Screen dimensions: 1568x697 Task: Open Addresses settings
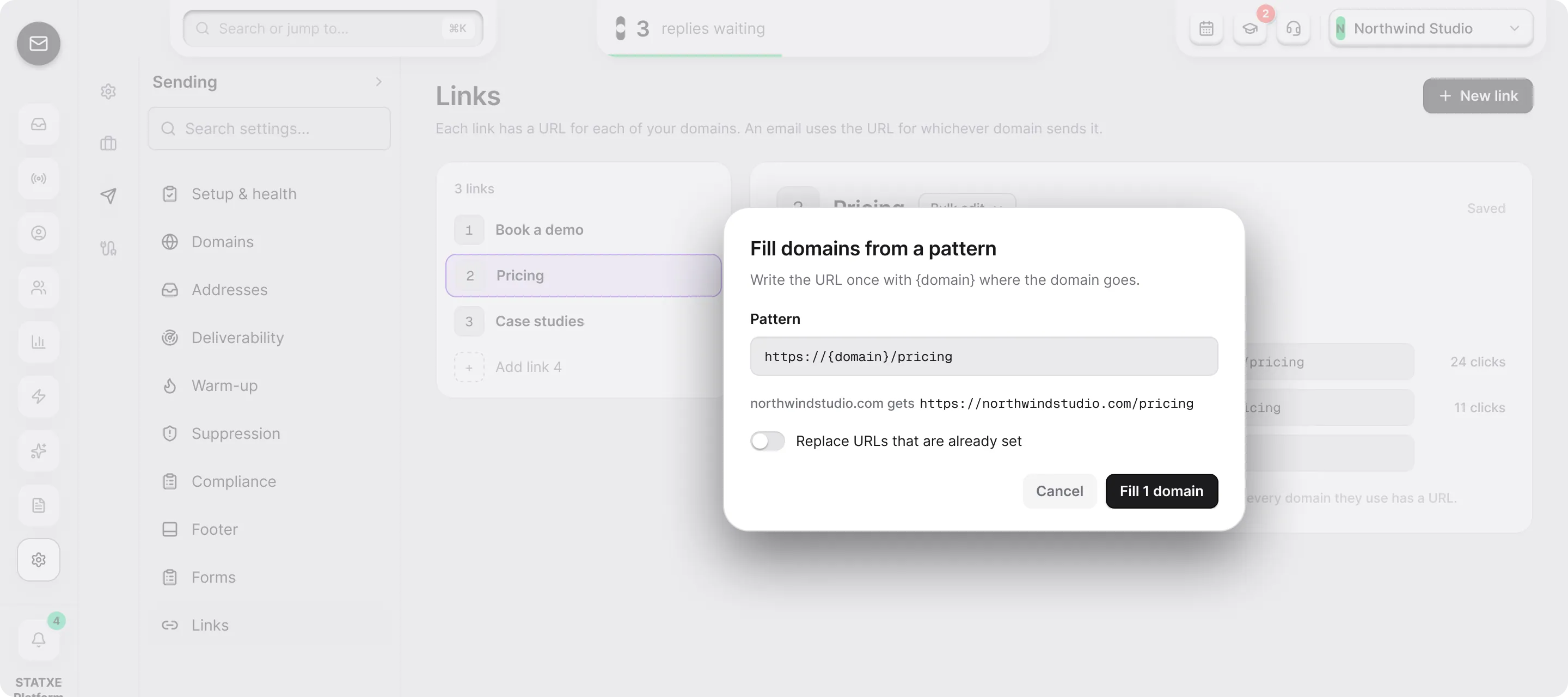click(x=269, y=290)
